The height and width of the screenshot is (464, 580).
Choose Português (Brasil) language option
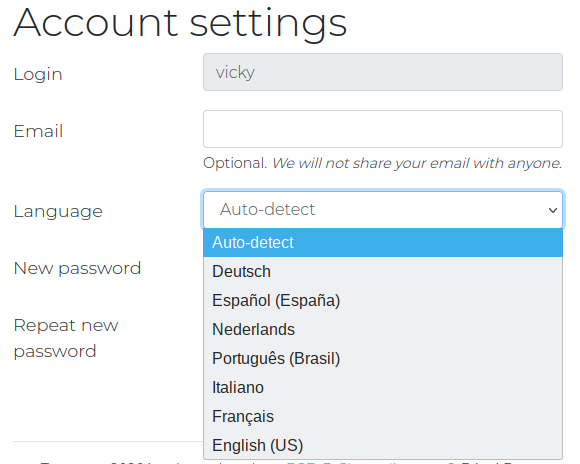coord(383,358)
